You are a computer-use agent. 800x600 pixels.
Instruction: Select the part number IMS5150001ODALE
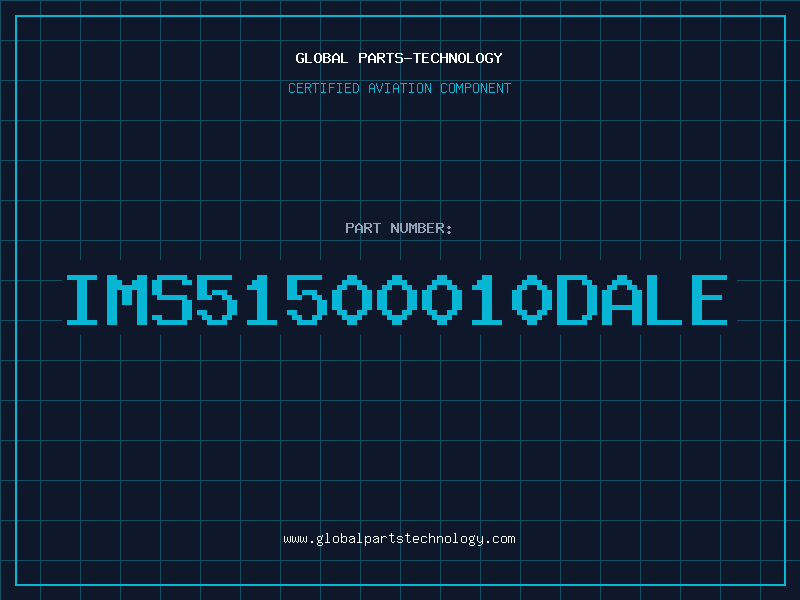pyautogui.click(x=397, y=299)
